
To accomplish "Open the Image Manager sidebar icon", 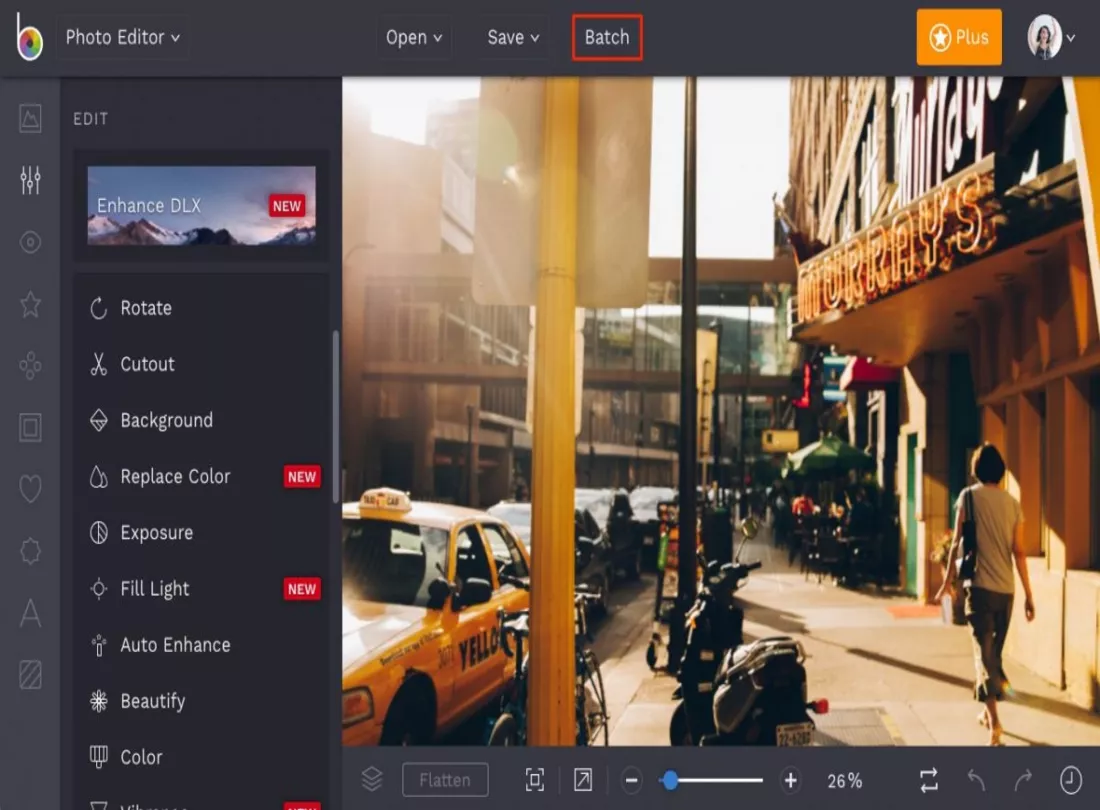I will (30, 119).
